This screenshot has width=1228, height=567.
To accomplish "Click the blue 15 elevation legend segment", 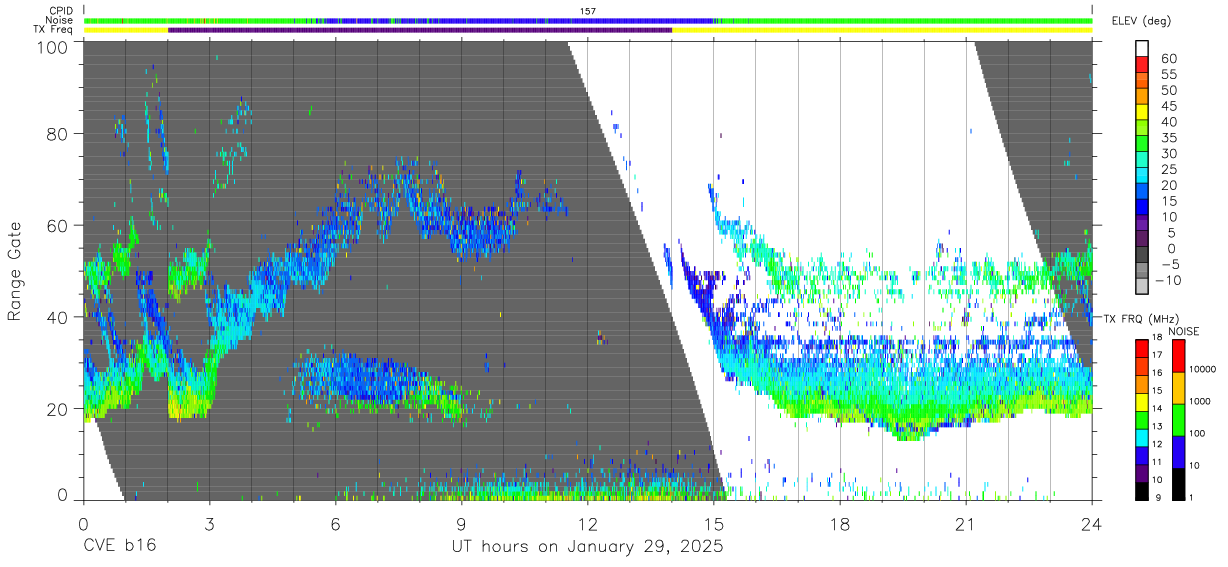I will point(1143,207).
